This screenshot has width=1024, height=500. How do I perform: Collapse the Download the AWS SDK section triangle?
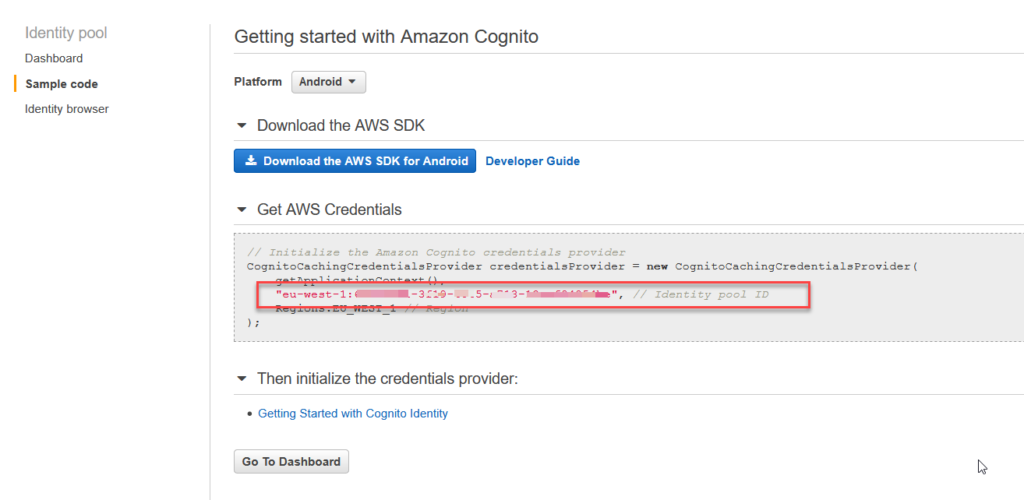241,126
